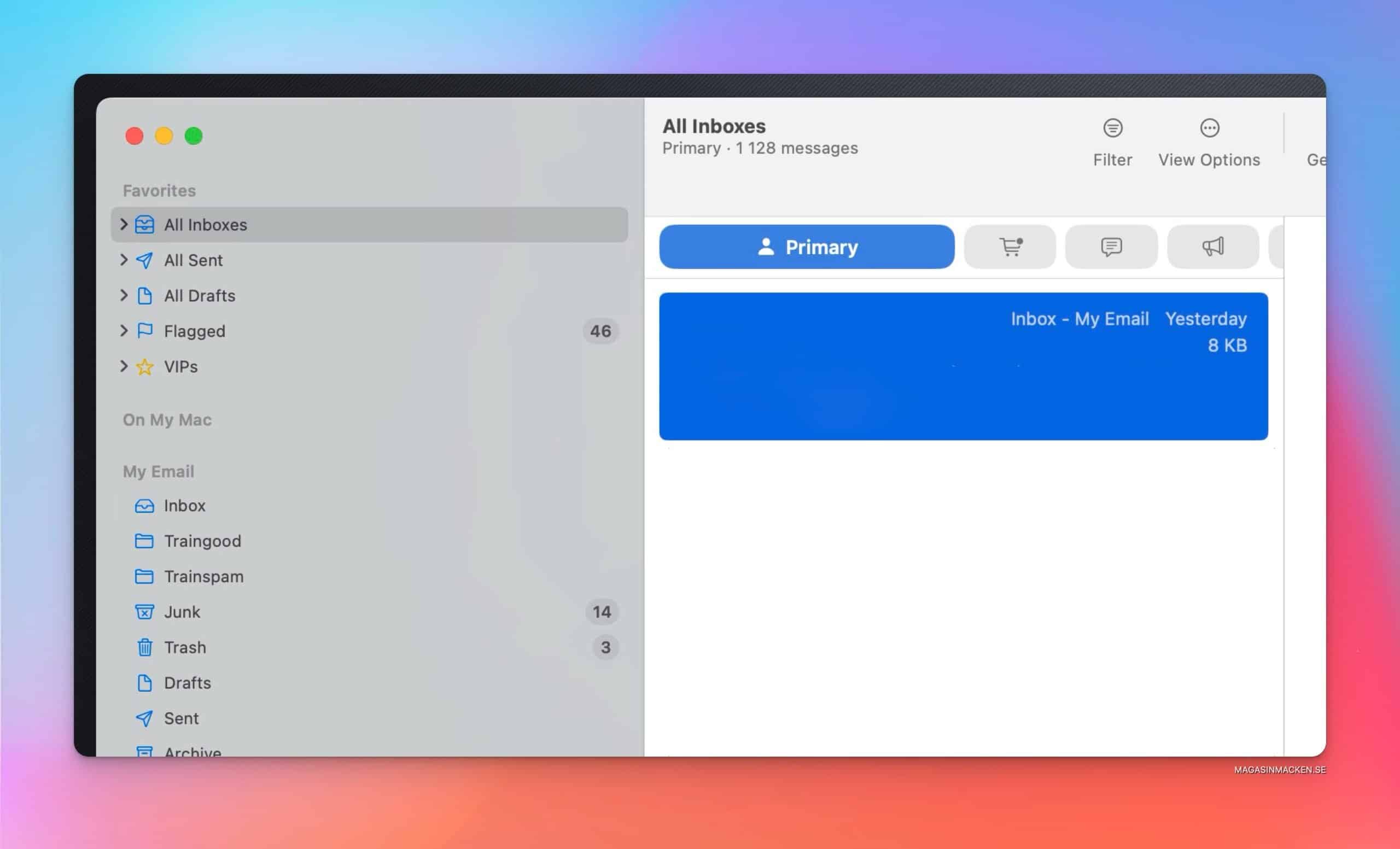Select the All Inboxes mailbox row
Image resolution: width=1400 pixels, height=849 pixels.
pyautogui.click(x=369, y=224)
